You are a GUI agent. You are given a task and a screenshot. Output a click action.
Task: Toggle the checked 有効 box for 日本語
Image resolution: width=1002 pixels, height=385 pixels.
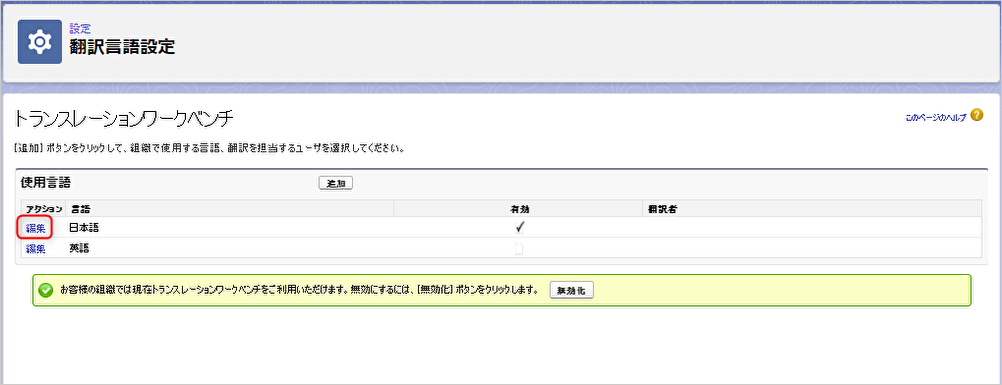[x=520, y=227]
